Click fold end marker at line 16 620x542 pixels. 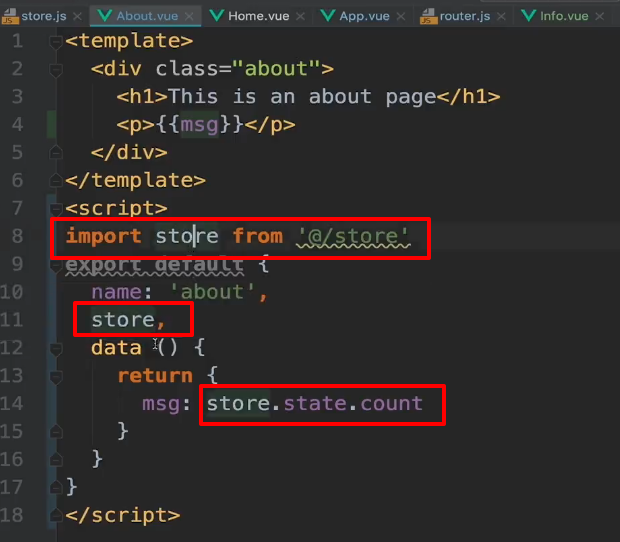[x=56, y=460]
